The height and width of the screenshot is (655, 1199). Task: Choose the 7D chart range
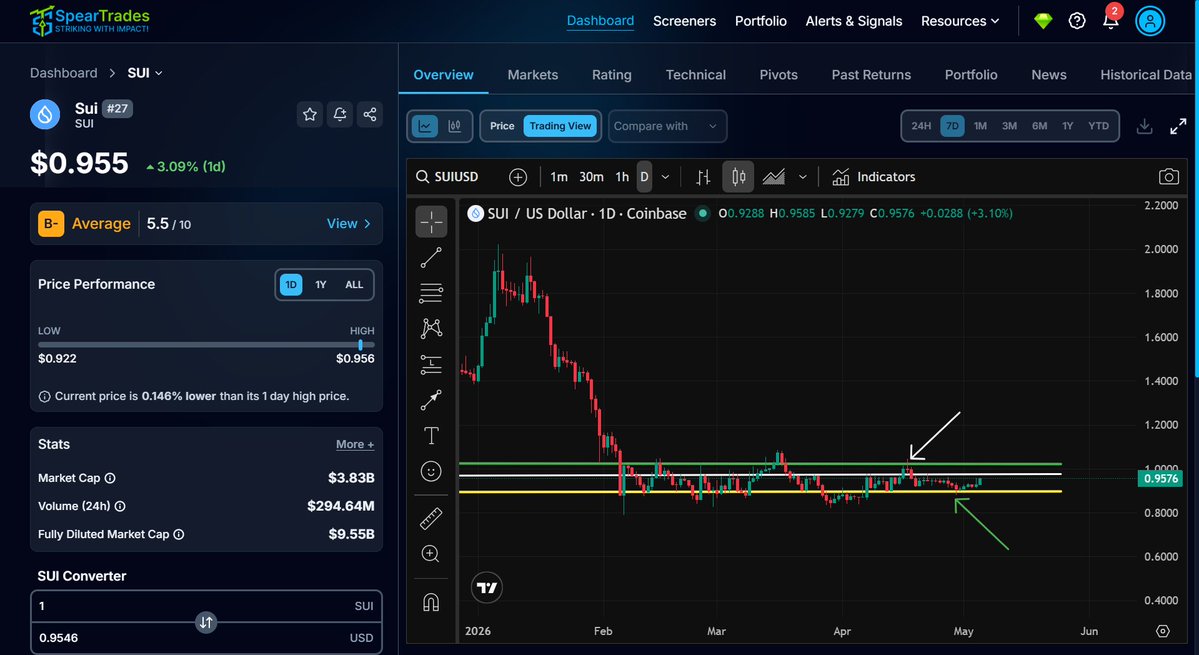952,126
